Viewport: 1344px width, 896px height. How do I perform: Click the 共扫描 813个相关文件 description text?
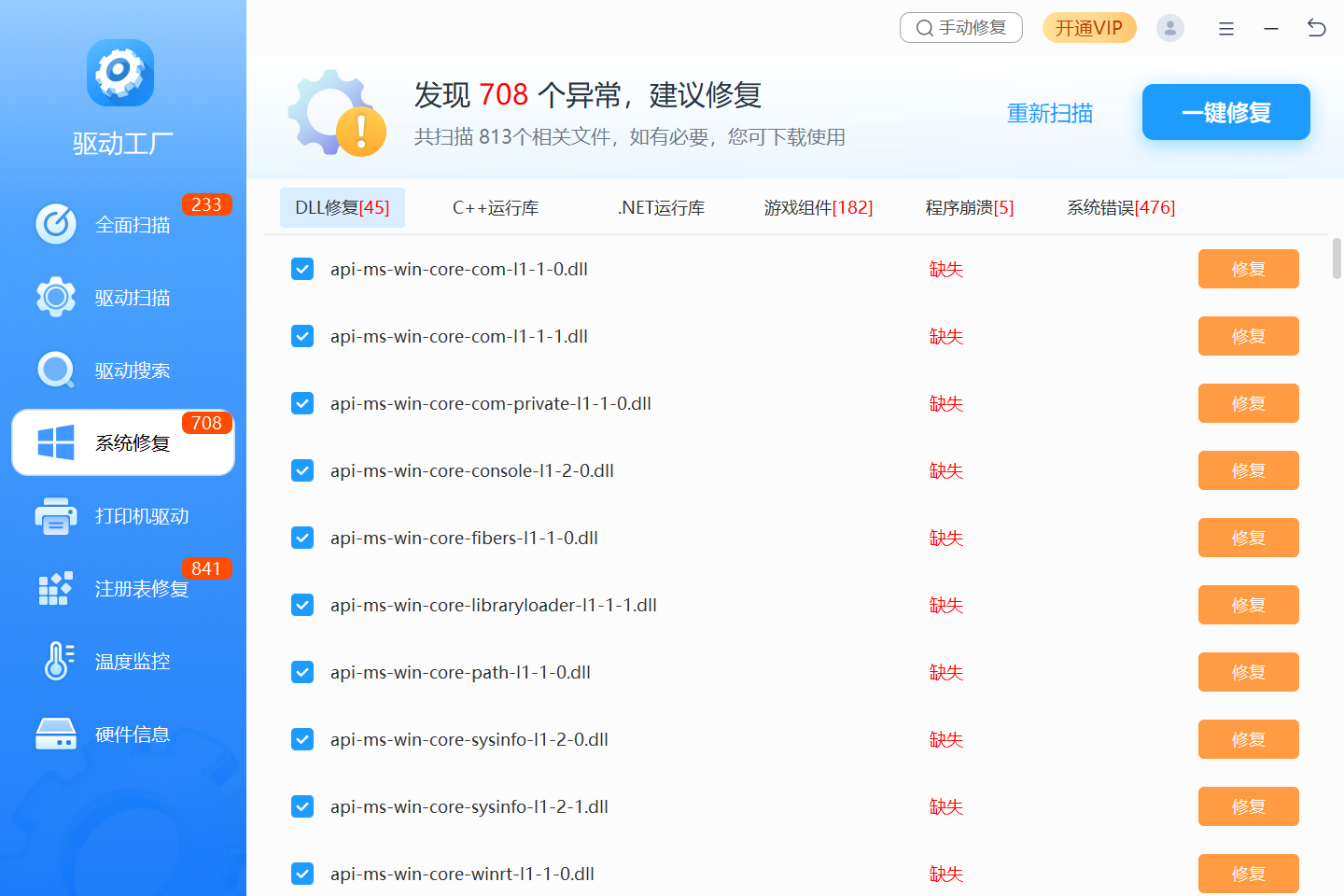pos(630,137)
